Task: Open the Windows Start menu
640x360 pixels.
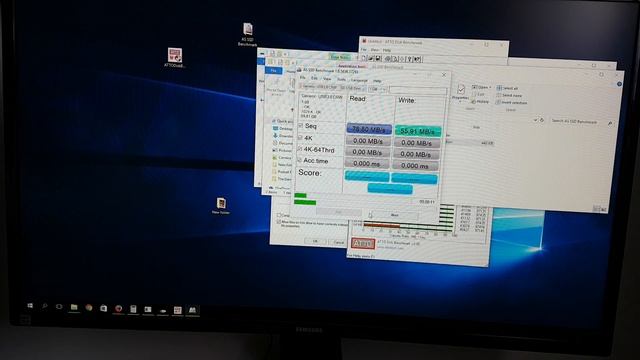Action: coord(30,306)
